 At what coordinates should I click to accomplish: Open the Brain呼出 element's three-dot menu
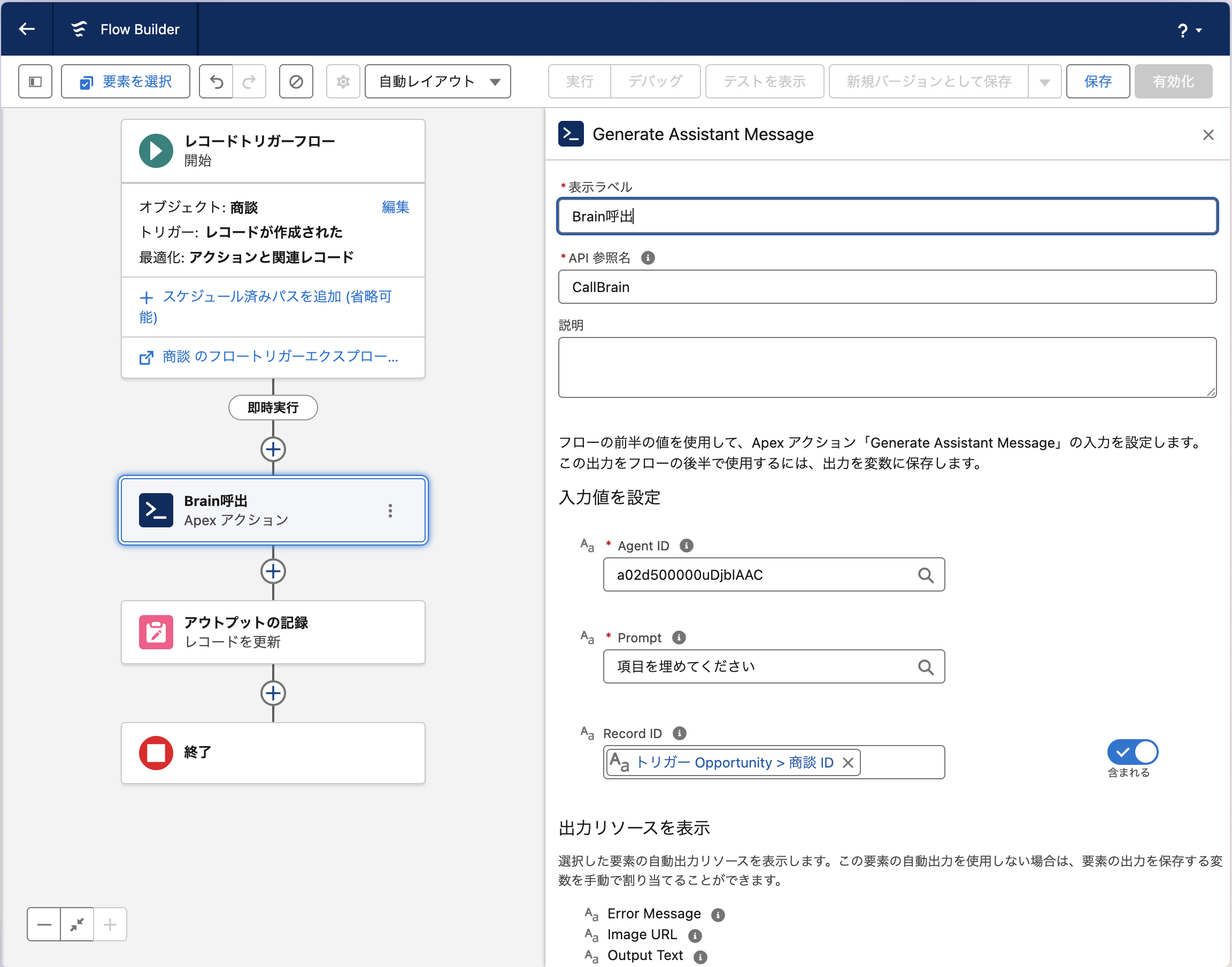[x=390, y=511]
